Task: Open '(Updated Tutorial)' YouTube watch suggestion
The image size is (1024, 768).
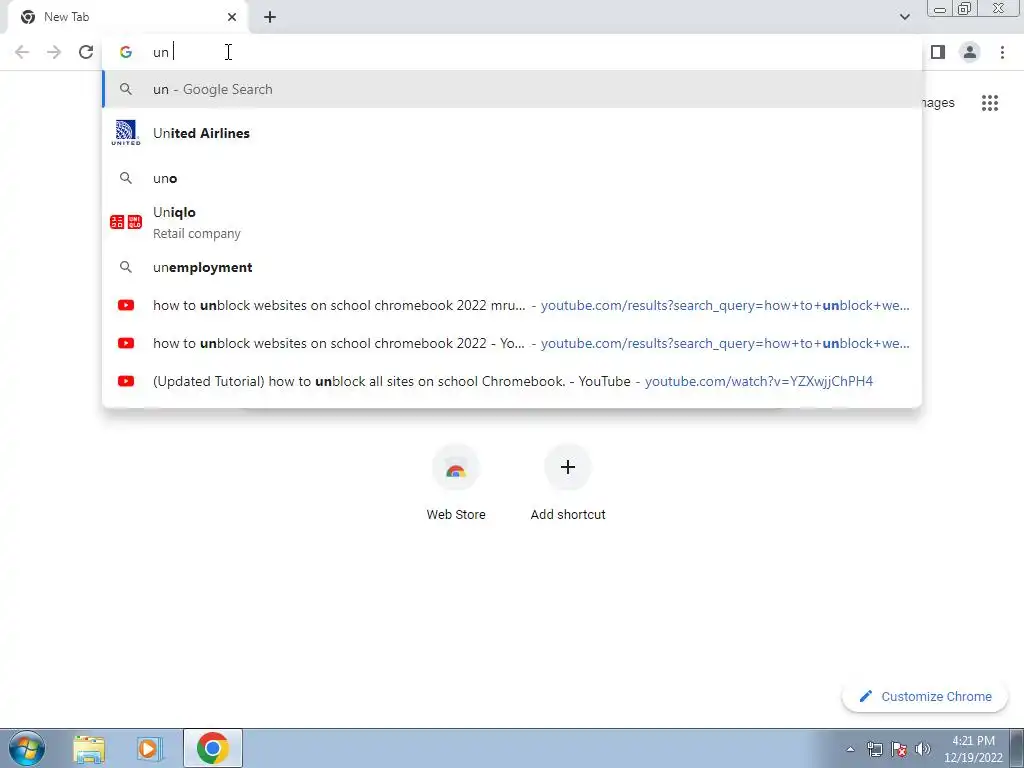Action: click(x=512, y=381)
